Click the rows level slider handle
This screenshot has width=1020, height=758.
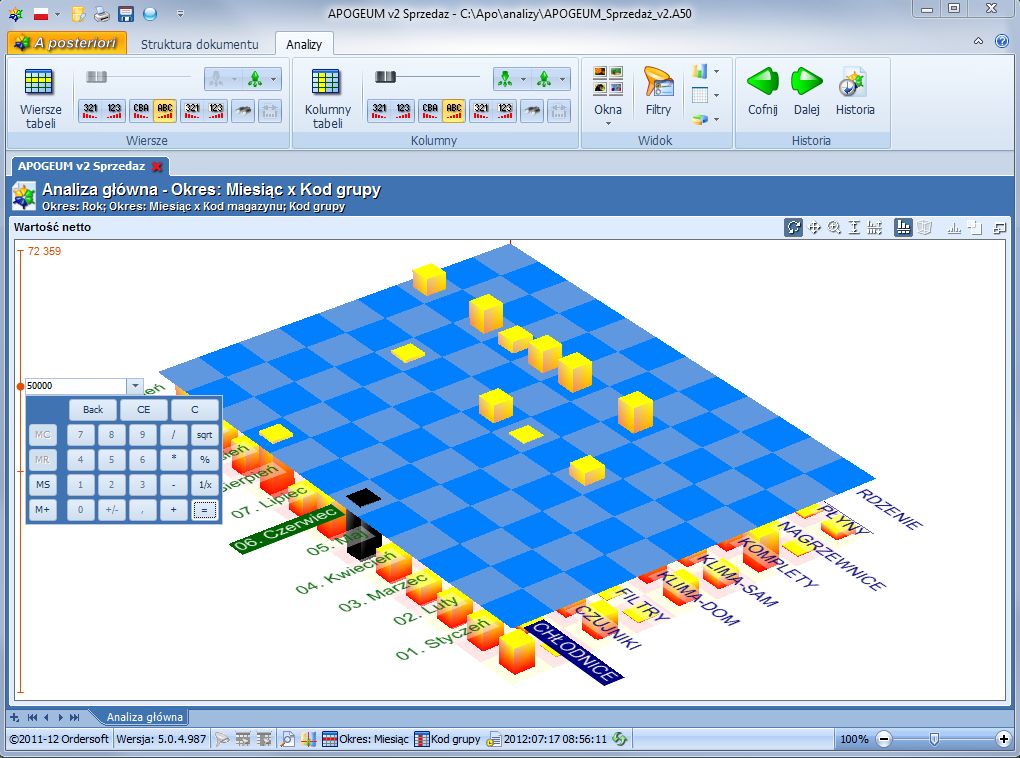96,77
